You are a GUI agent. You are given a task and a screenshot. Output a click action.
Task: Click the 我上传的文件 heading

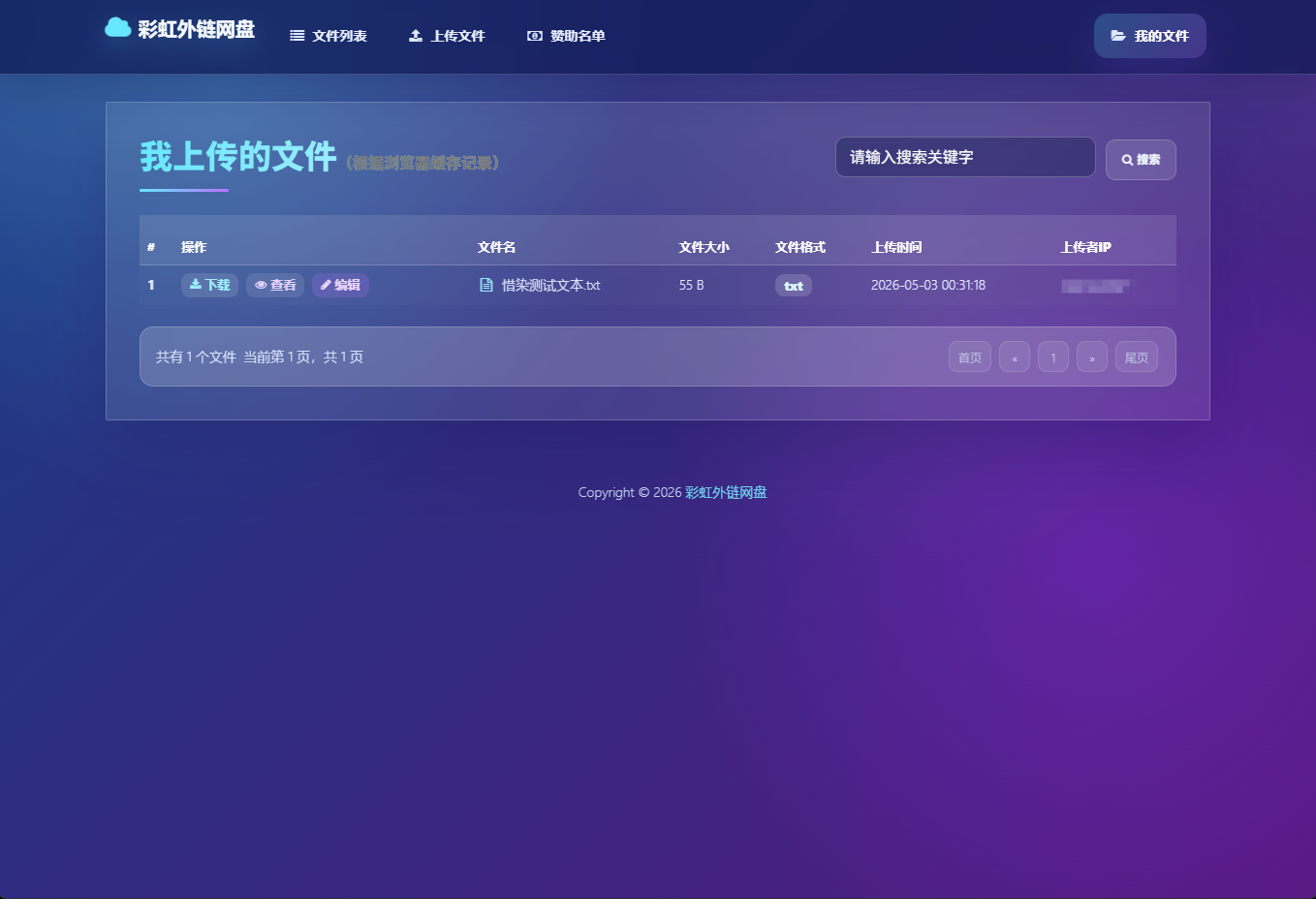click(238, 157)
